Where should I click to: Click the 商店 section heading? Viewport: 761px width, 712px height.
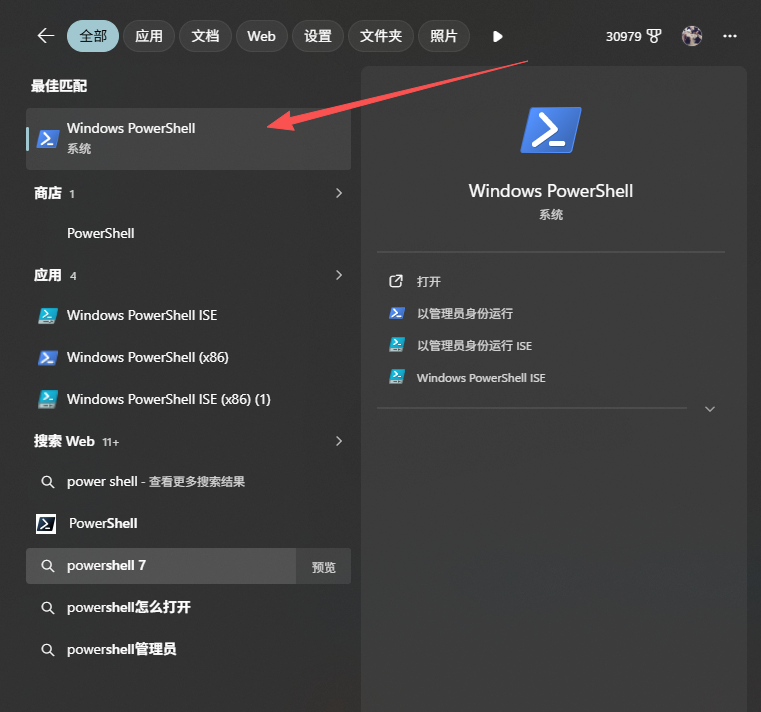(x=48, y=193)
